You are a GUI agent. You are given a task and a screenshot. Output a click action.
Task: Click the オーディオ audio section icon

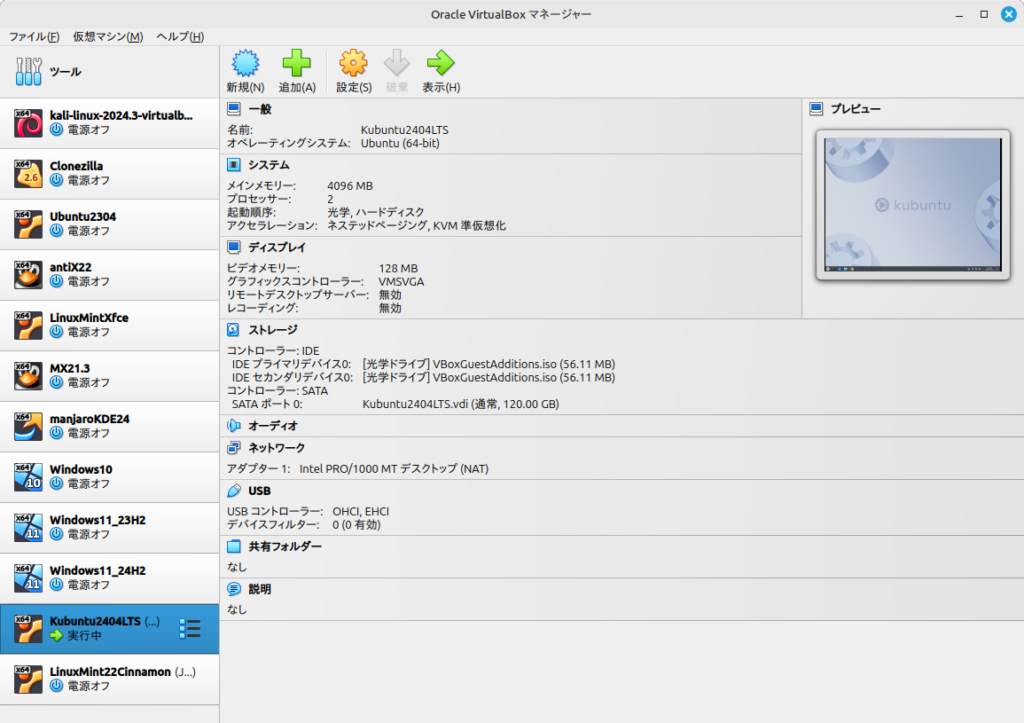[x=234, y=425]
